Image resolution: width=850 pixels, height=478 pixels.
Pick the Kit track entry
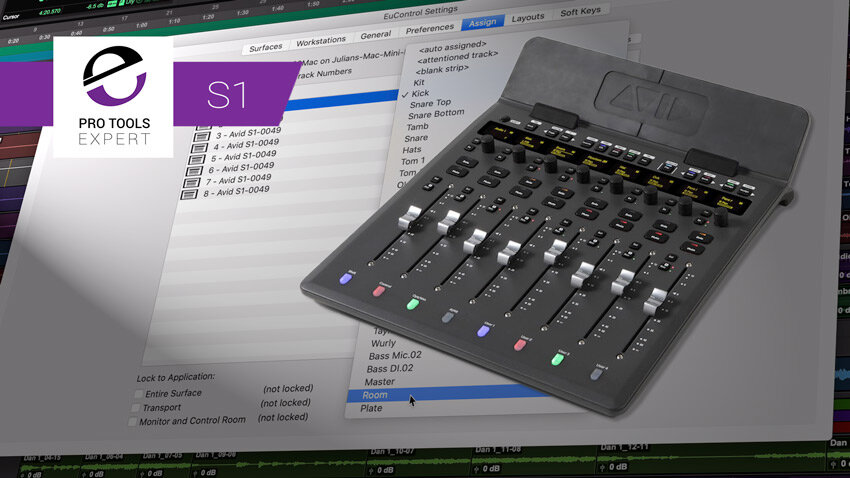click(x=418, y=82)
